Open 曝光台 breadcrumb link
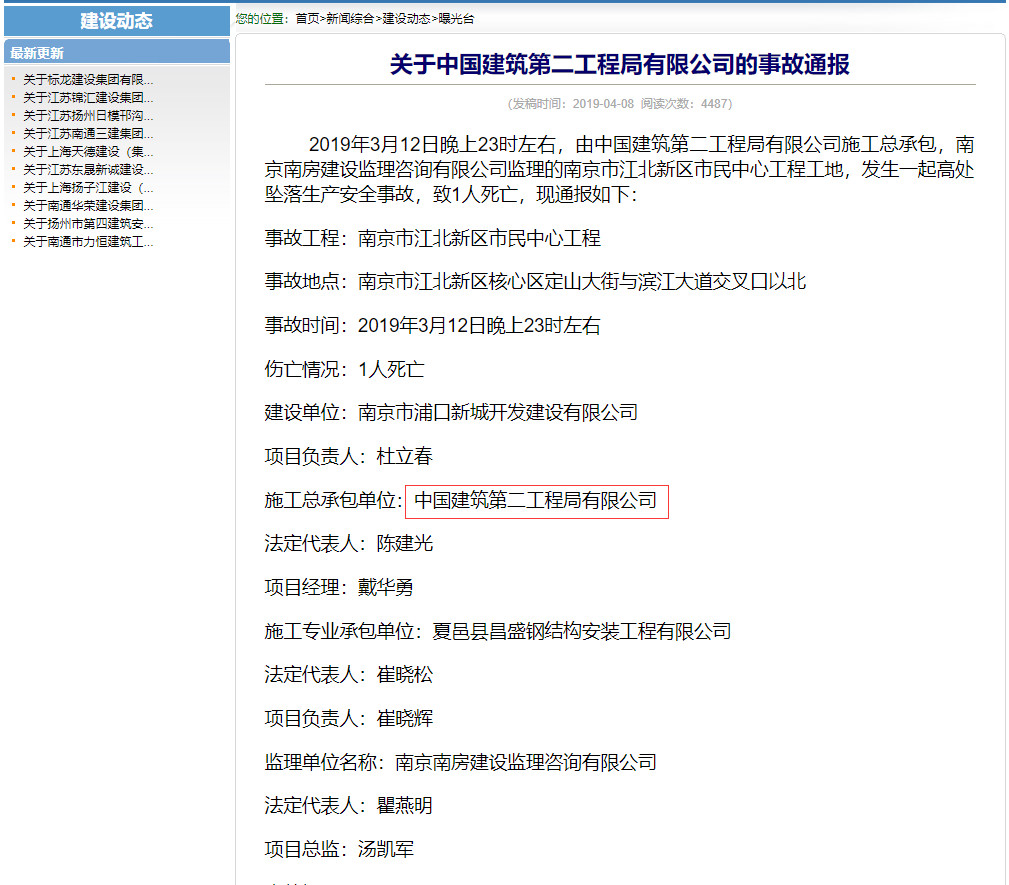Screen dimensions: 1009x885 (456, 19)
